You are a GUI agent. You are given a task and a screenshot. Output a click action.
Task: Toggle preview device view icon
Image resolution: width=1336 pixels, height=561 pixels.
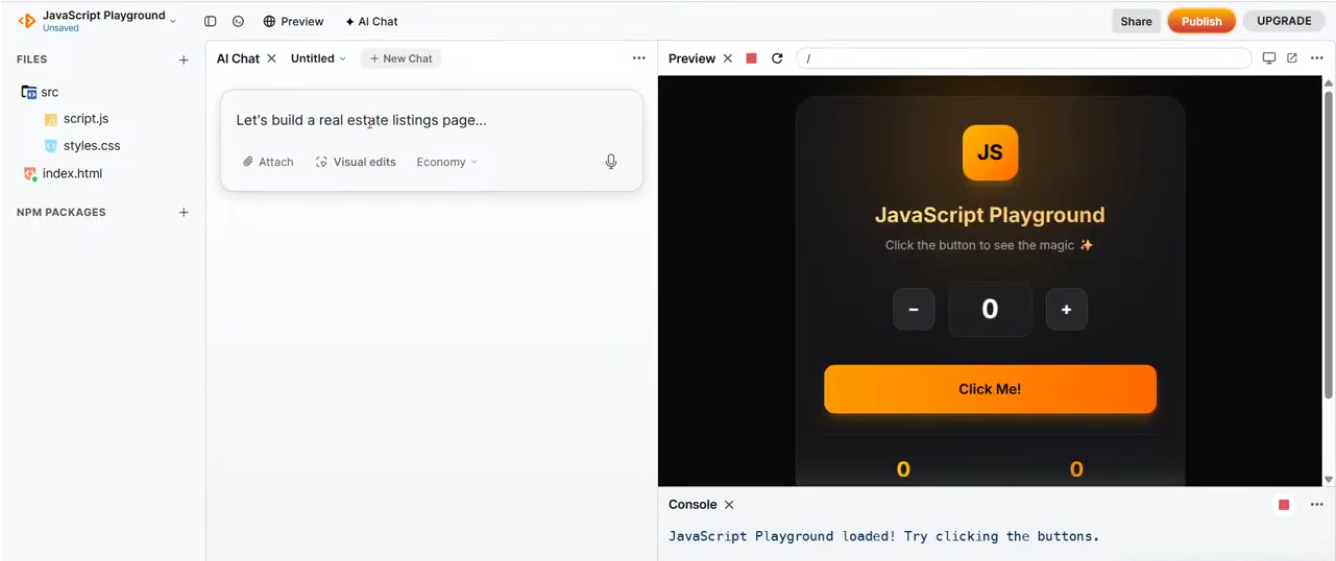(1269, 59)
